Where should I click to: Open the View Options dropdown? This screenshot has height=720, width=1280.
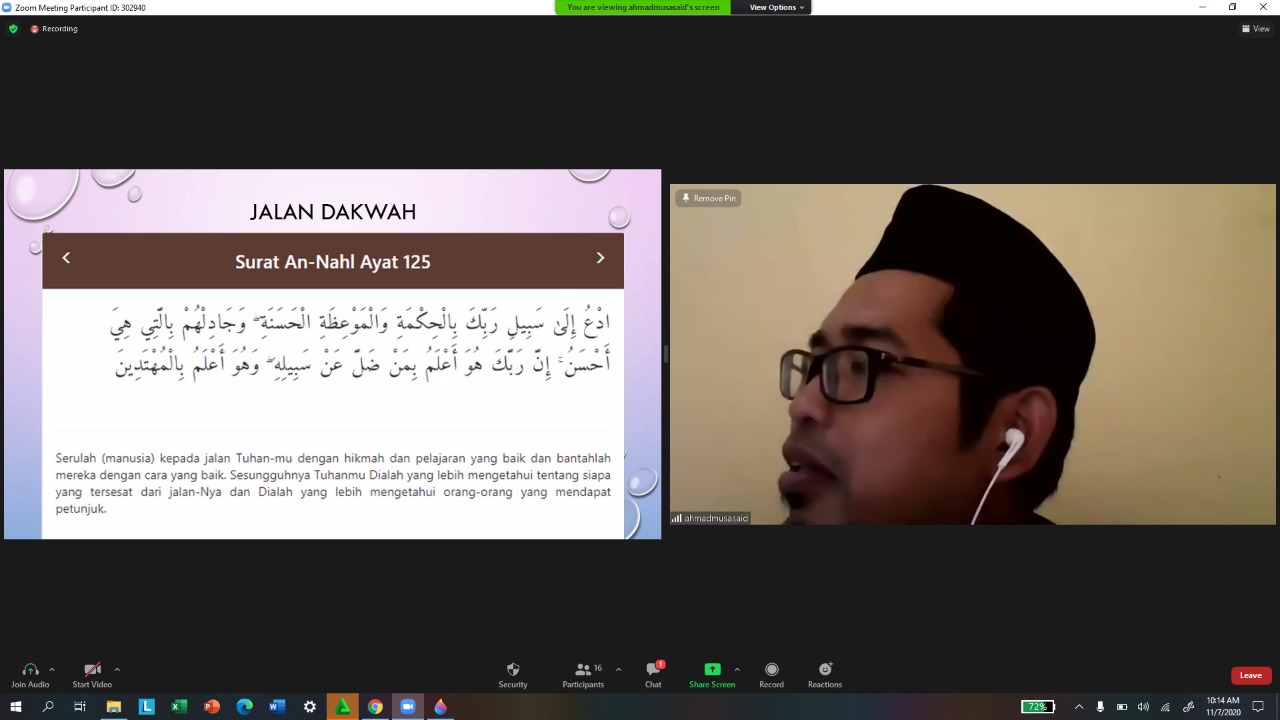776,7
